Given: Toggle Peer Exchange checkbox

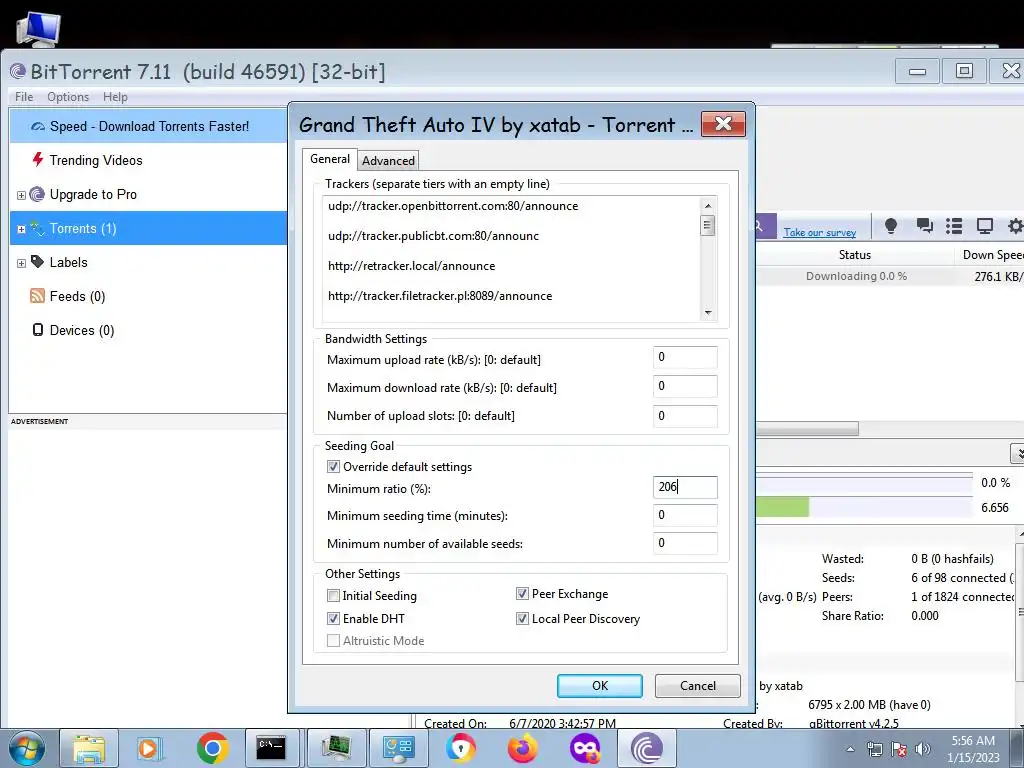Looking at the screenshot, I should [522, 594].
